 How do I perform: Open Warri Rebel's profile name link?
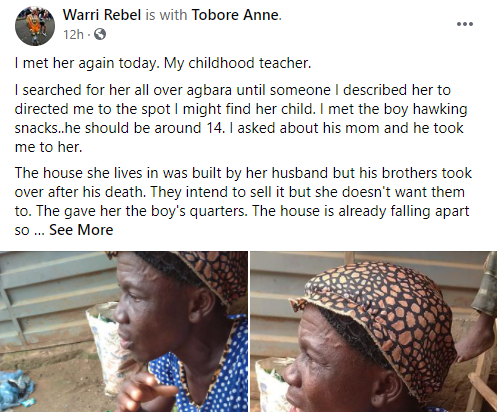(x=102, y=15)
